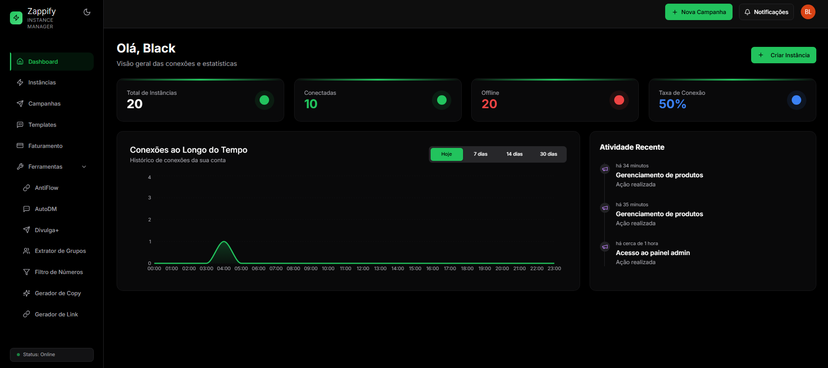Viewport: 828px width, 368px height.
Task: Click the Zappify logo icon
Action: (x=16, y=18)
